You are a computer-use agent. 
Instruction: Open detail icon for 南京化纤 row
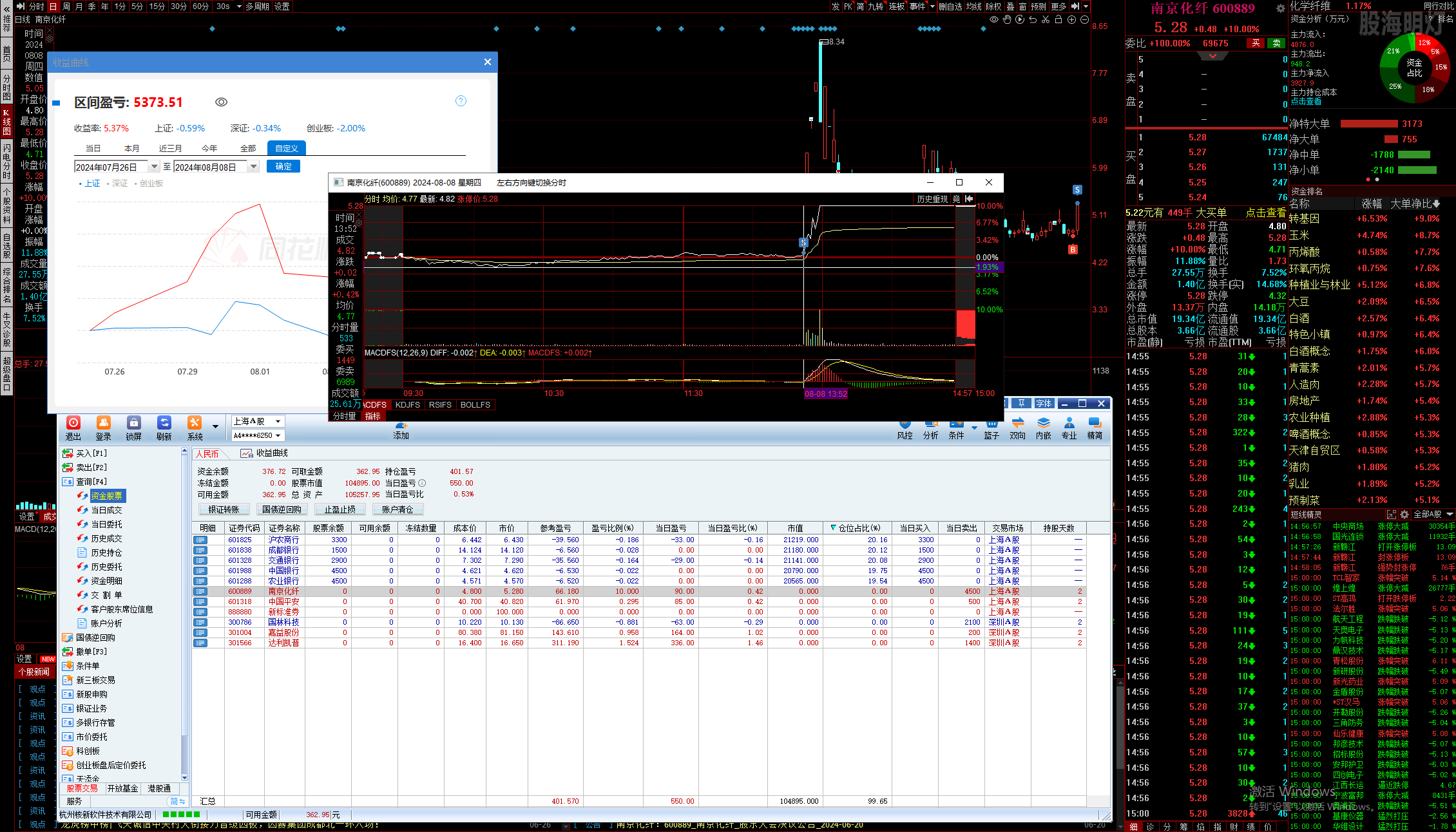[x=200, y=591]
